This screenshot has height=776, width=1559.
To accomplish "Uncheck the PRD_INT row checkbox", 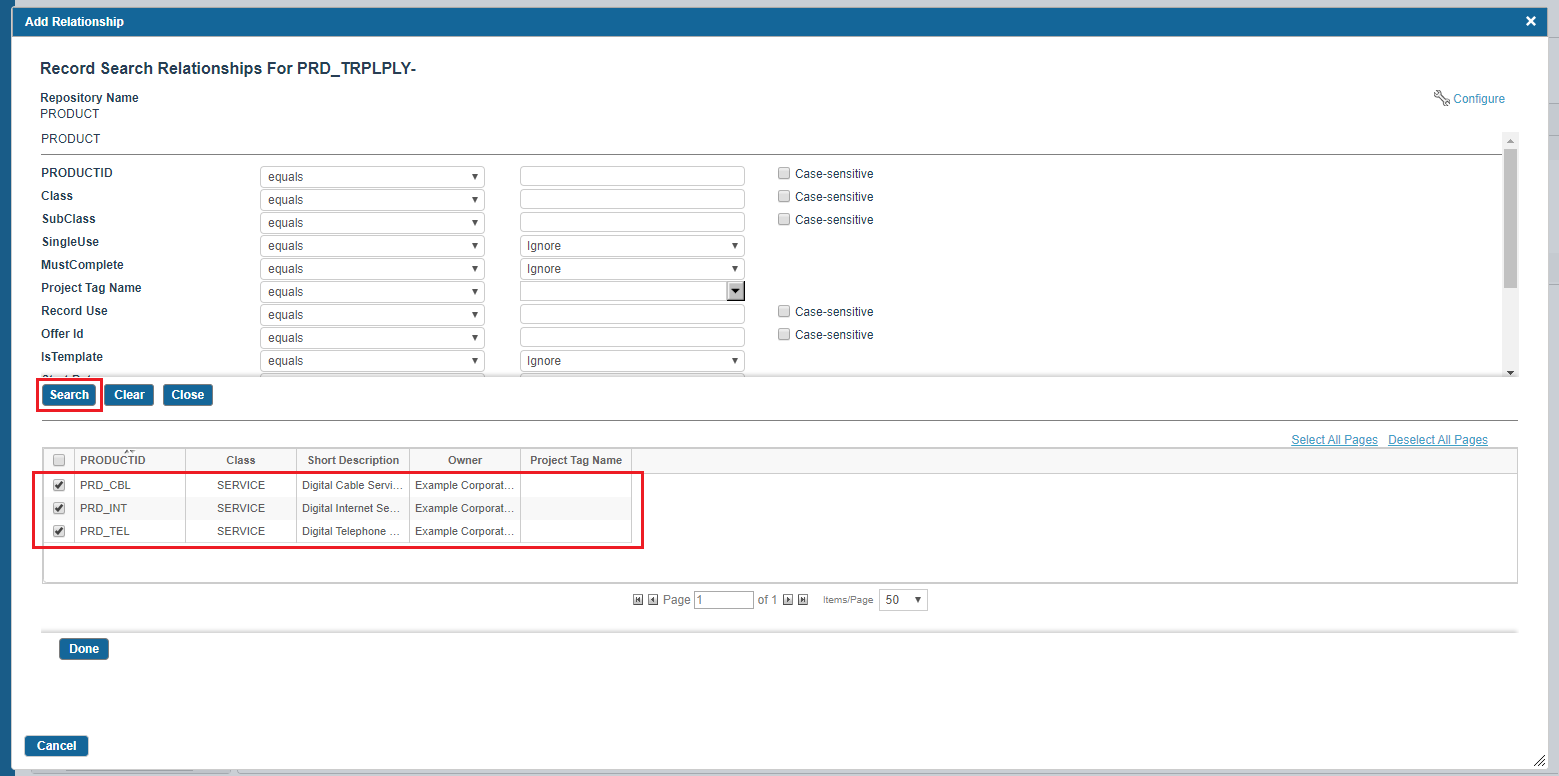I will coord(59,508).
